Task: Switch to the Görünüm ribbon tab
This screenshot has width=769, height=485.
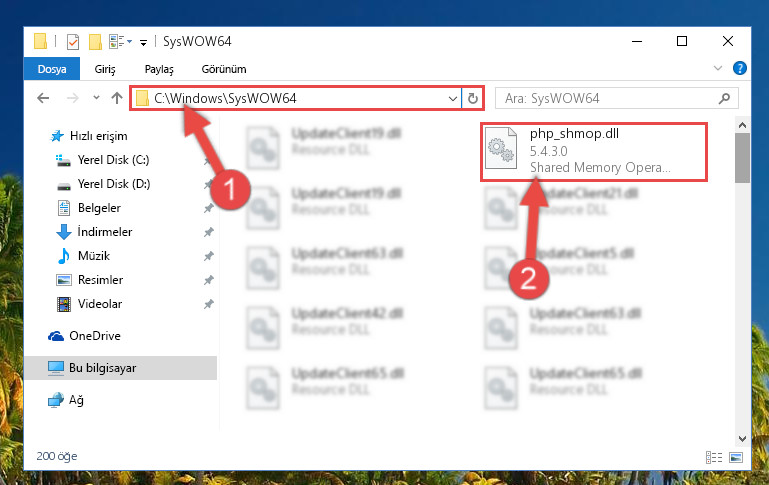Action: click(224, 69)
